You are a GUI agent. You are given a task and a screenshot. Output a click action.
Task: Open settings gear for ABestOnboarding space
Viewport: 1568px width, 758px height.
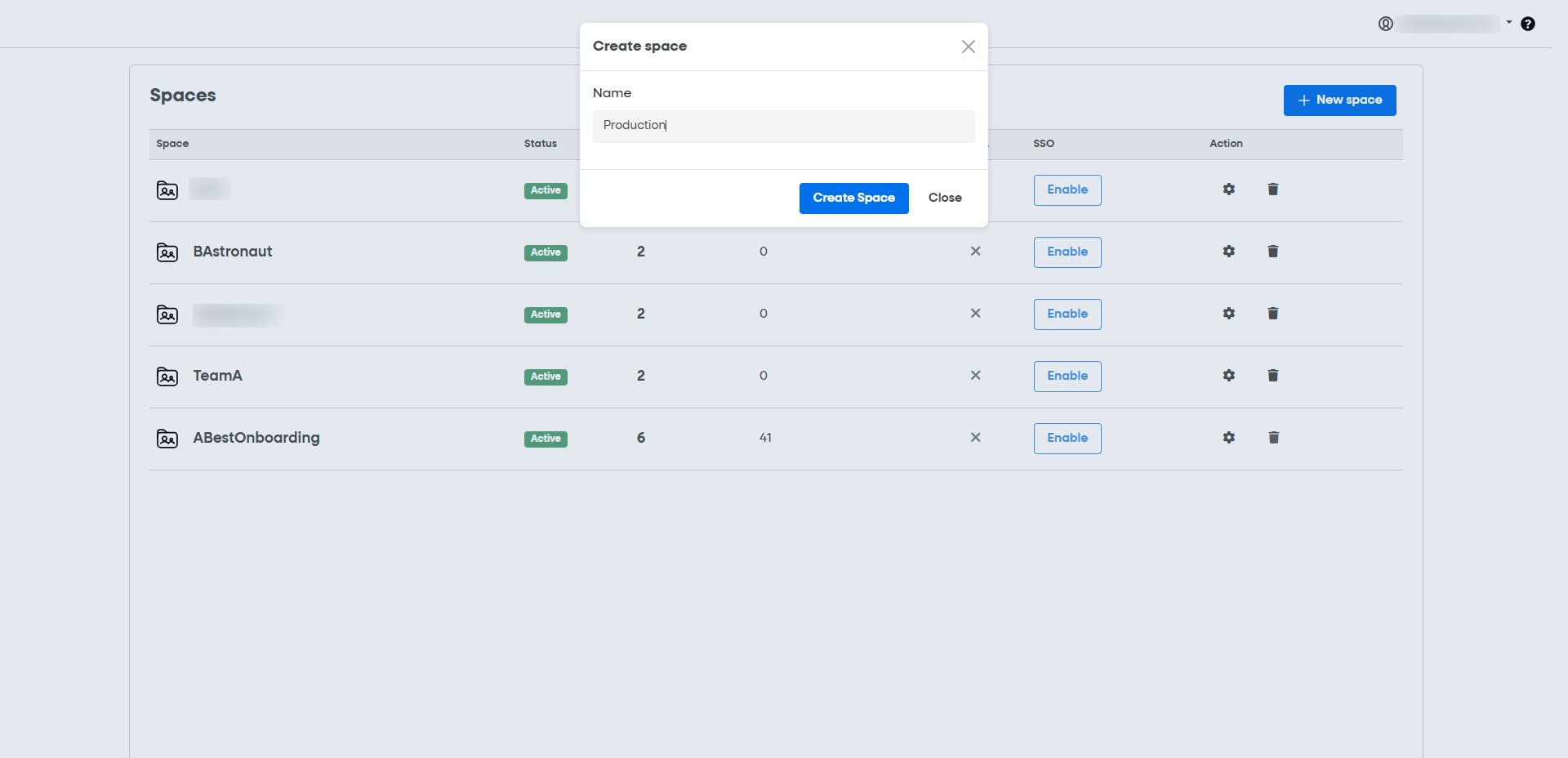click(1228, 438)
